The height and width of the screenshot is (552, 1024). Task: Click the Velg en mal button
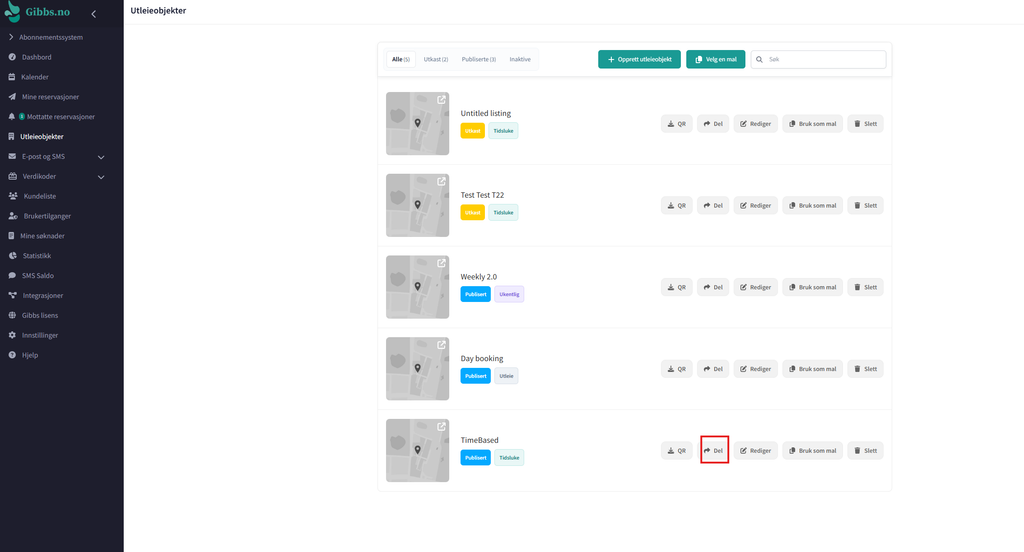click(716, 59)
